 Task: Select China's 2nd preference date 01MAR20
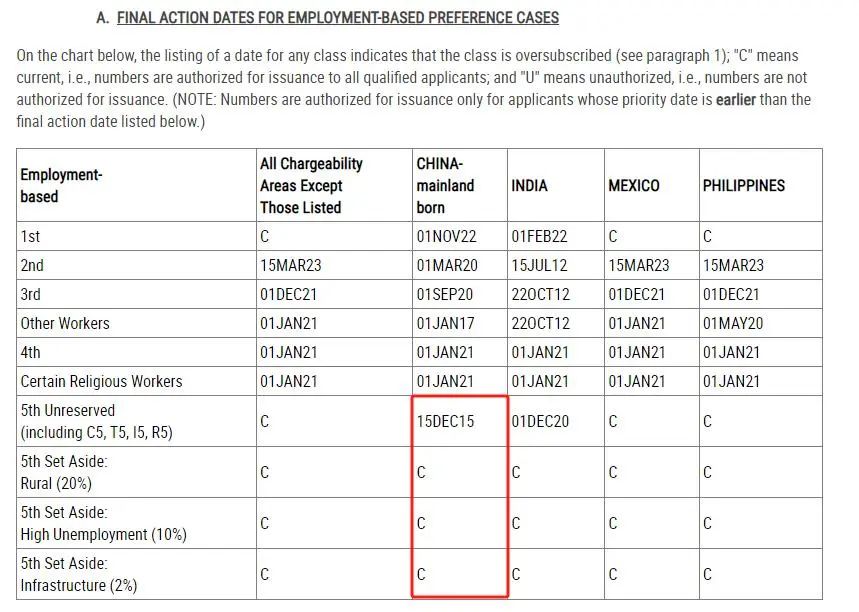coord(445,266)
